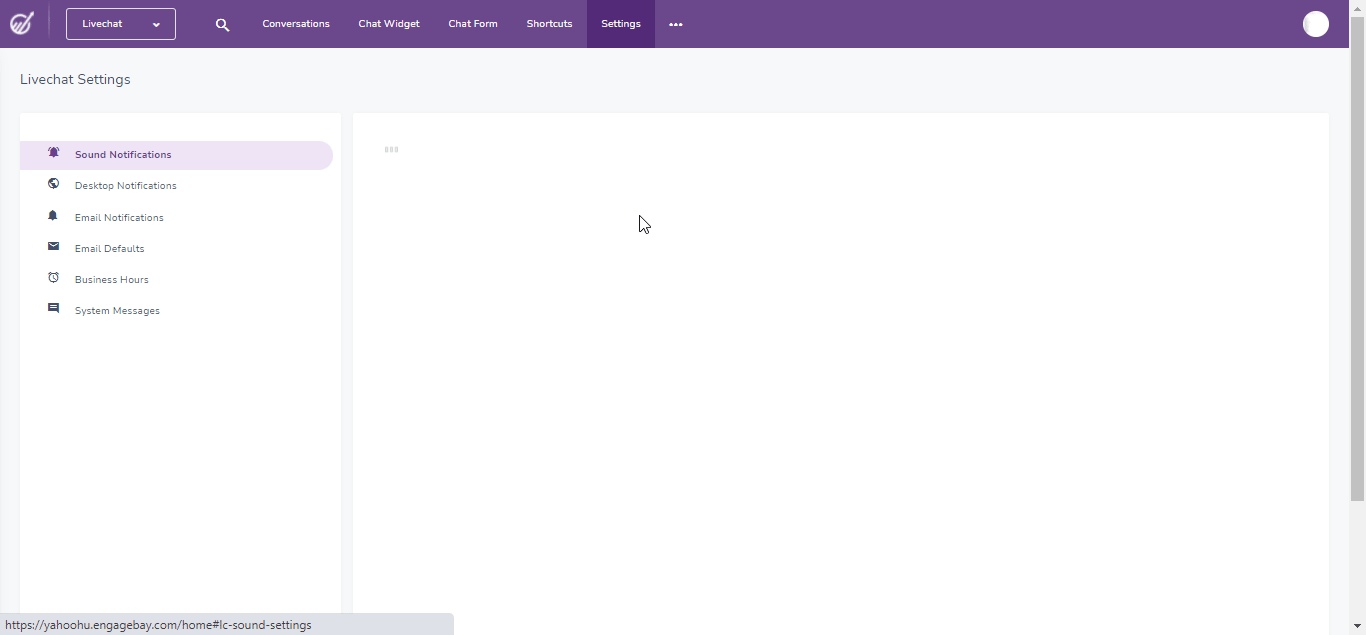
Task: Go to the Conversations tab
Action: pyautogui.click(x=296, y=24)
